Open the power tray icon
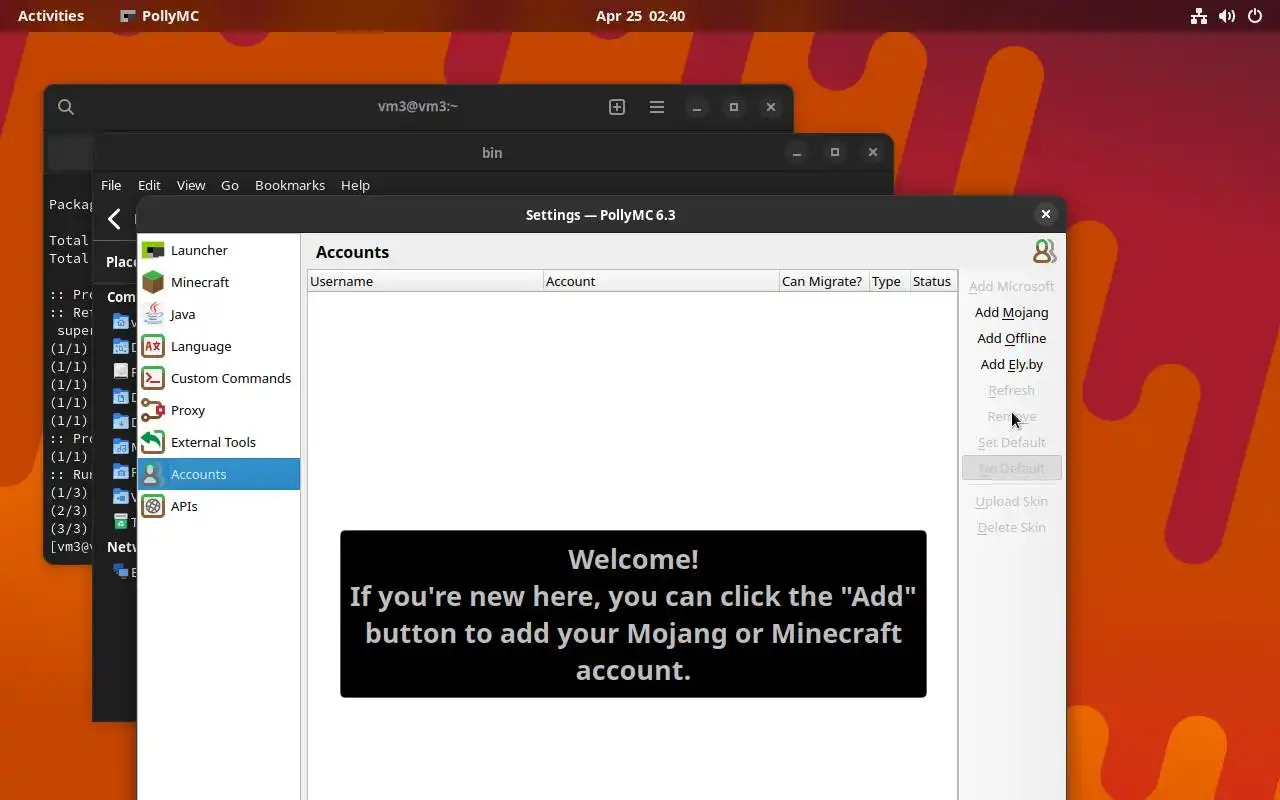Viewport: 1280px width, 800px height. [x=1255, y=16]
